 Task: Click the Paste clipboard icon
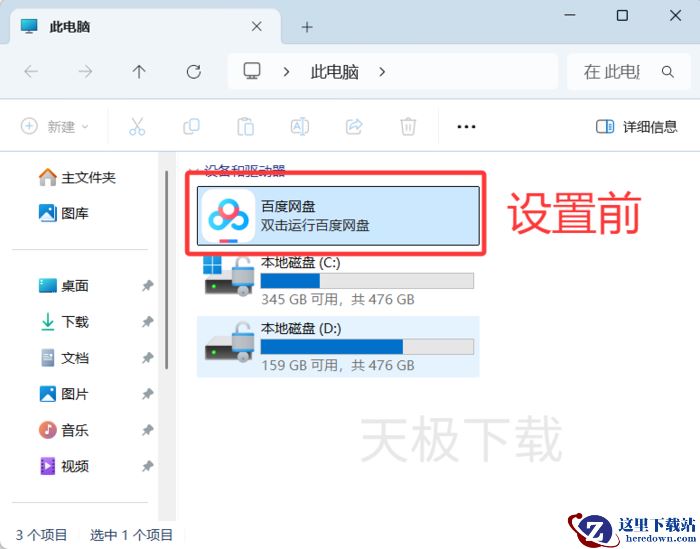point(246,127)
